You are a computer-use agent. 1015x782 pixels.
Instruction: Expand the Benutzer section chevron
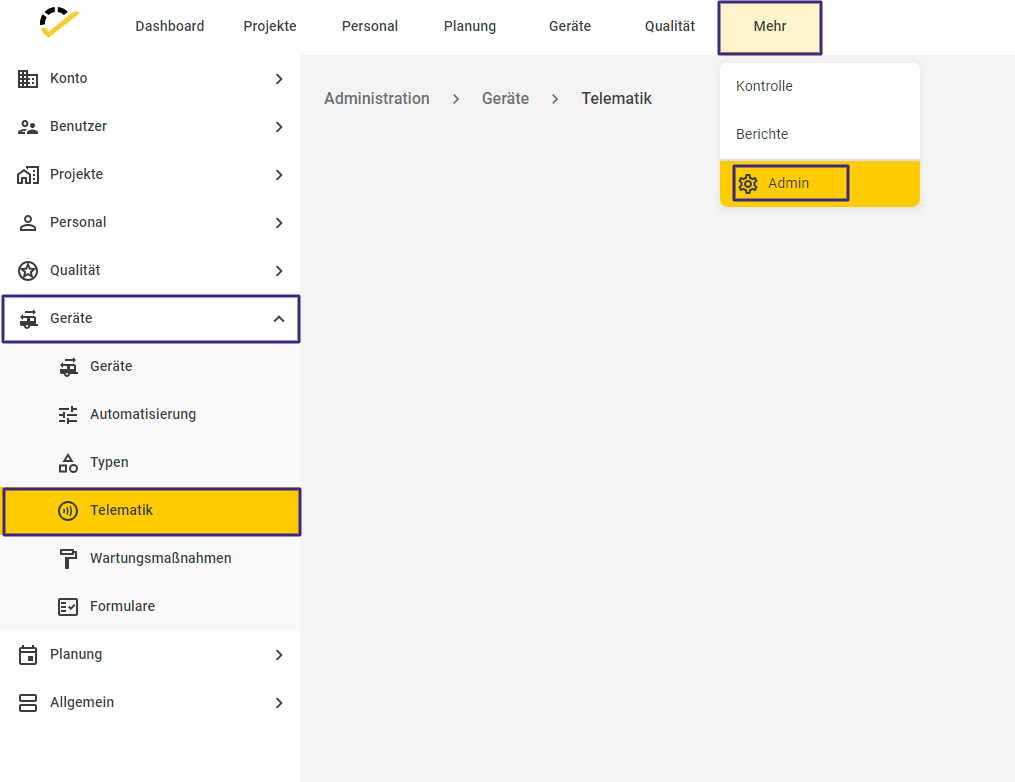pos(279,127)
